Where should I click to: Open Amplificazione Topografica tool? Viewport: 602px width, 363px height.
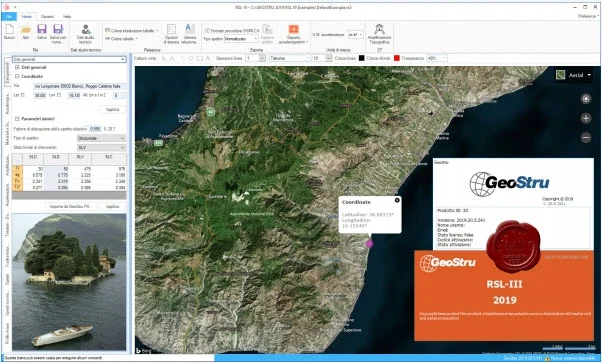pyautogui.click(x=379, y=29)
